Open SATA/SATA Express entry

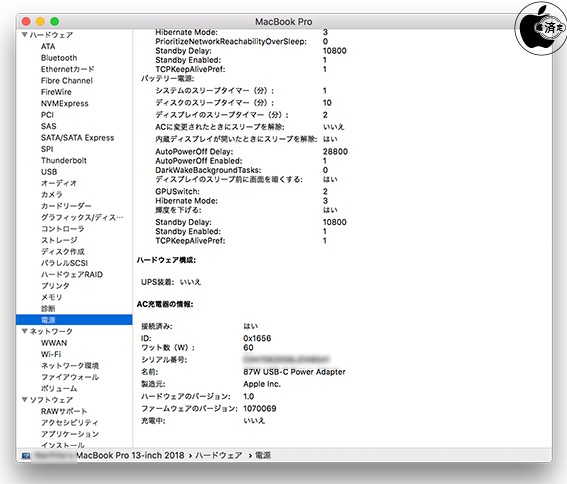click(77, 138)
